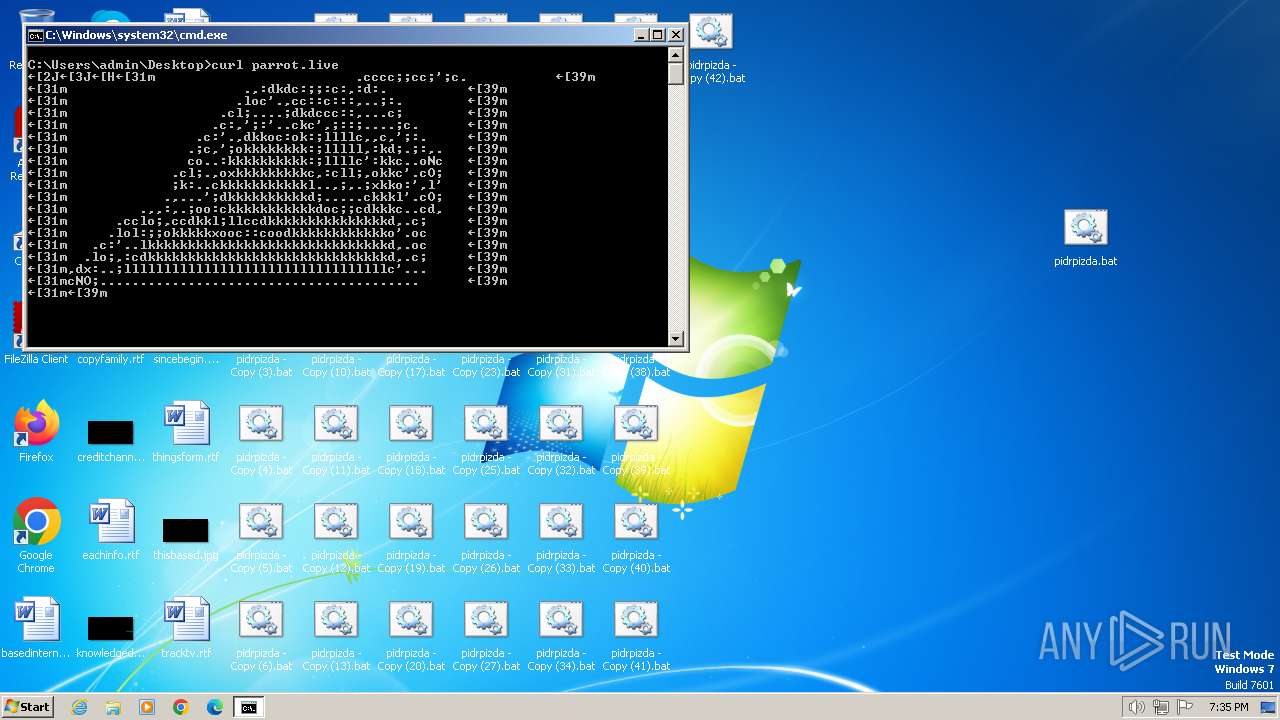
Task: Select pidrpizda - Copy (12).bat icon
Action: (336, 522)
